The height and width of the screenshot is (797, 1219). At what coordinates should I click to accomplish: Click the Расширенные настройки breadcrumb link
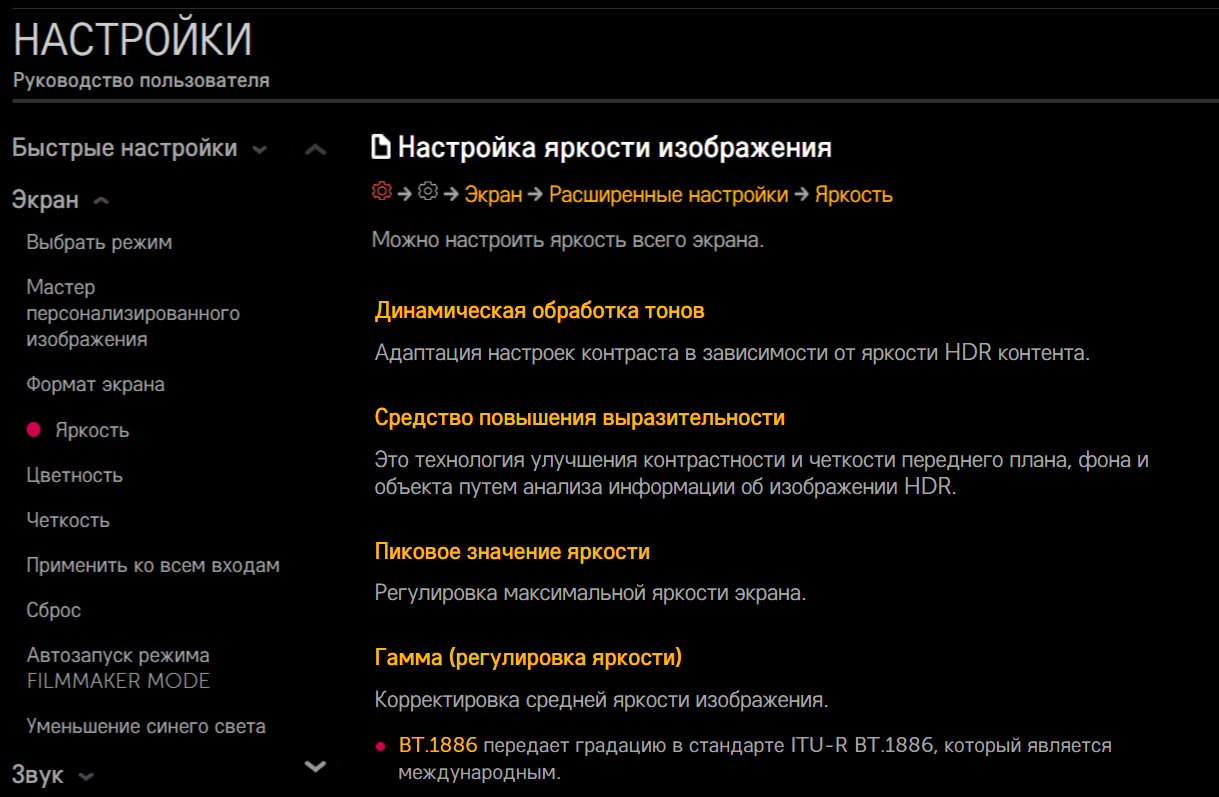coord(668,195)
